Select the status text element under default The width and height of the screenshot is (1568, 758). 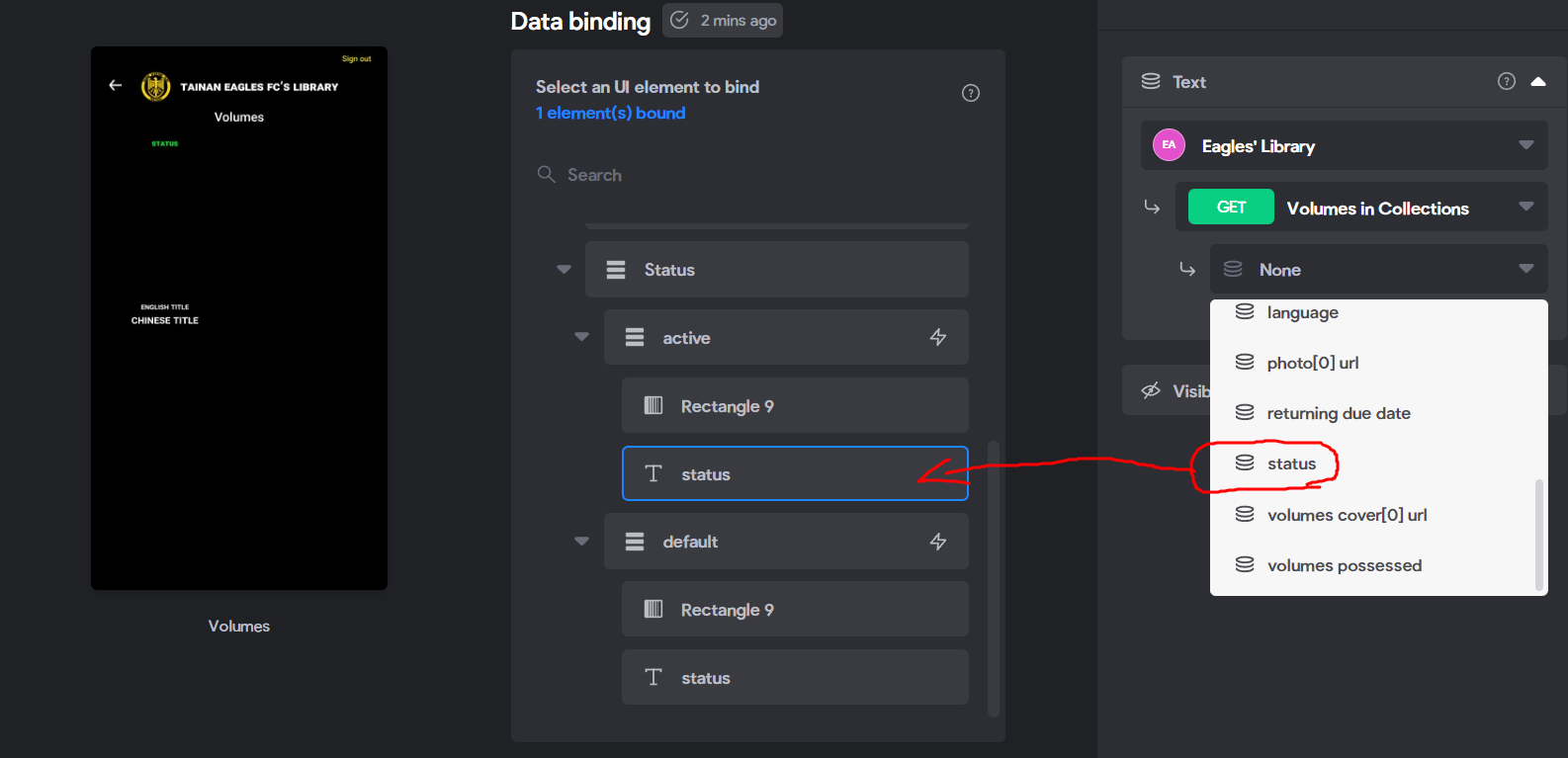coord(795,677)
